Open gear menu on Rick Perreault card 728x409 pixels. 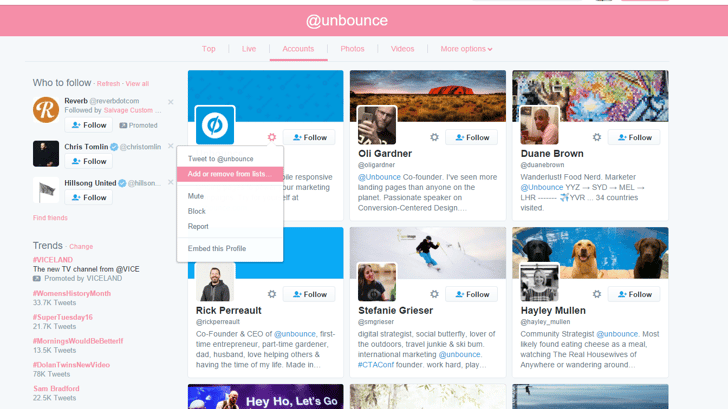[x=272, y=294]
